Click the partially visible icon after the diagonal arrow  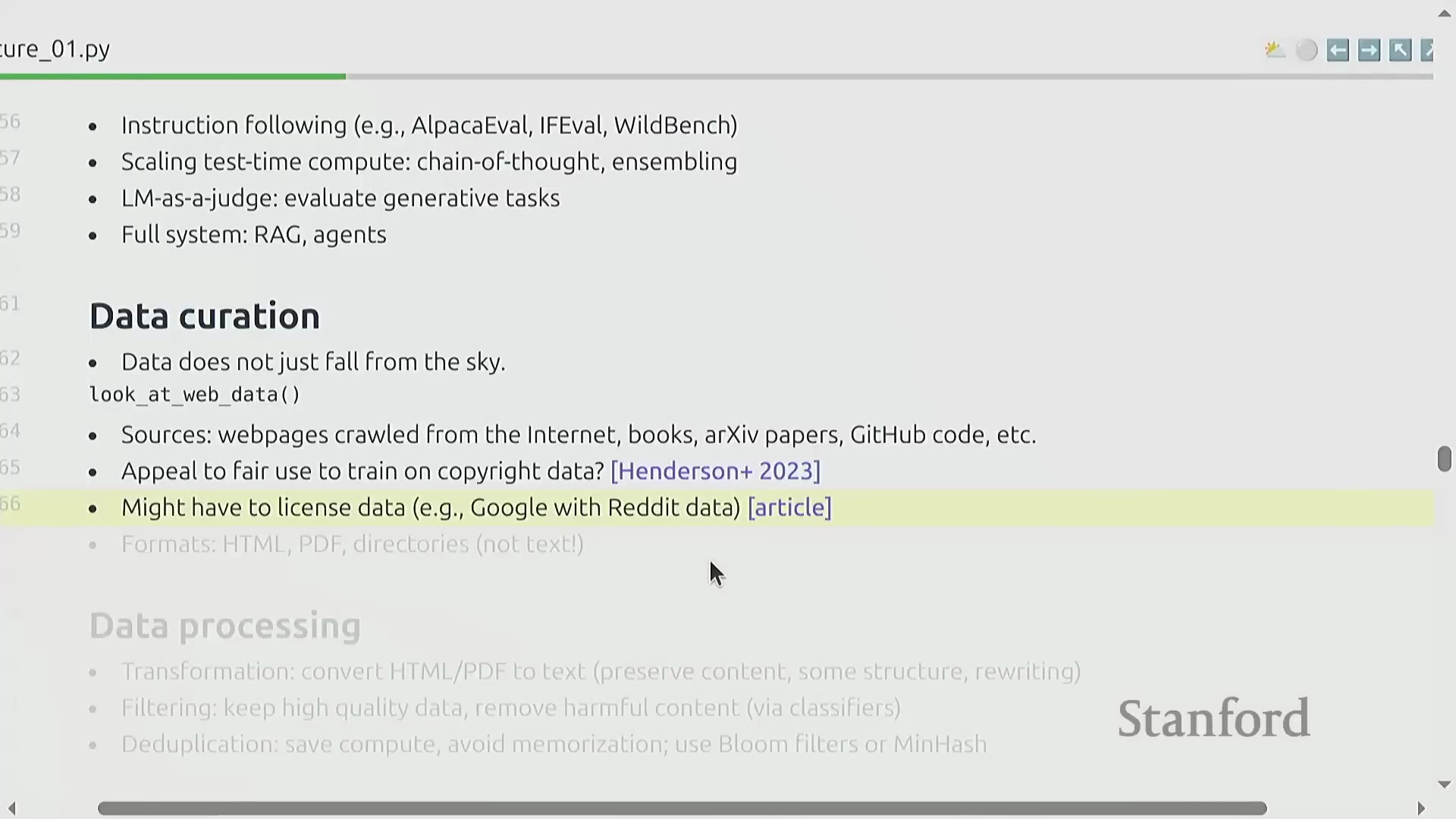[x=1427, y=50]
